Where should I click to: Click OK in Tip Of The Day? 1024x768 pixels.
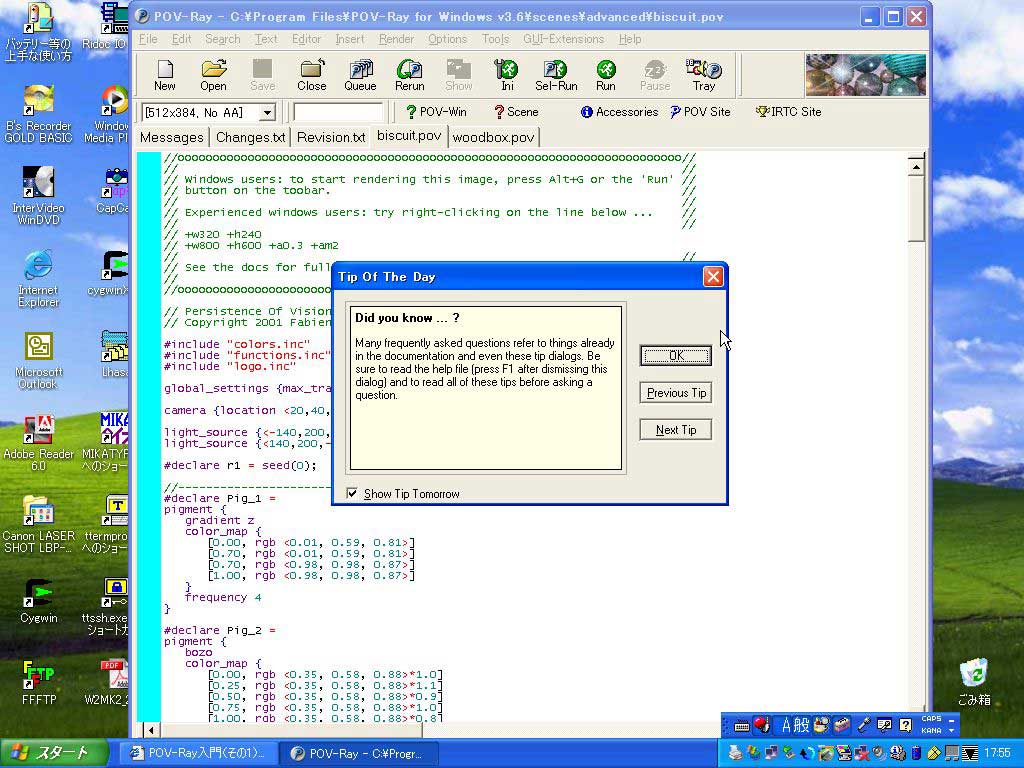[676, 355]
